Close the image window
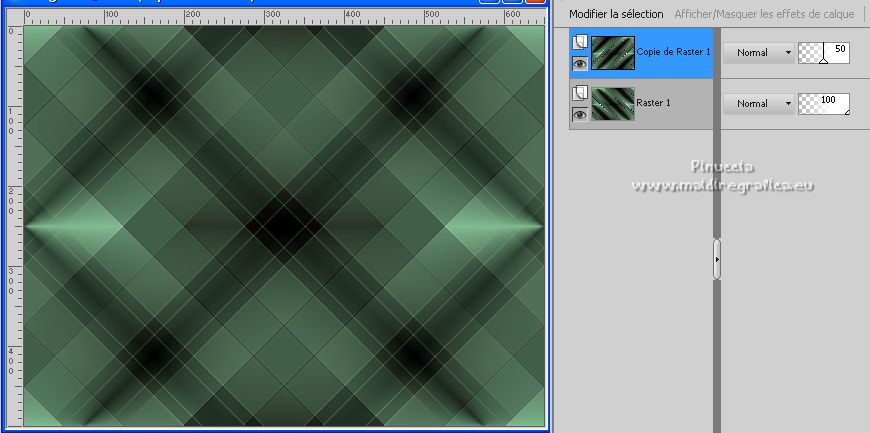 click(535, 1)
